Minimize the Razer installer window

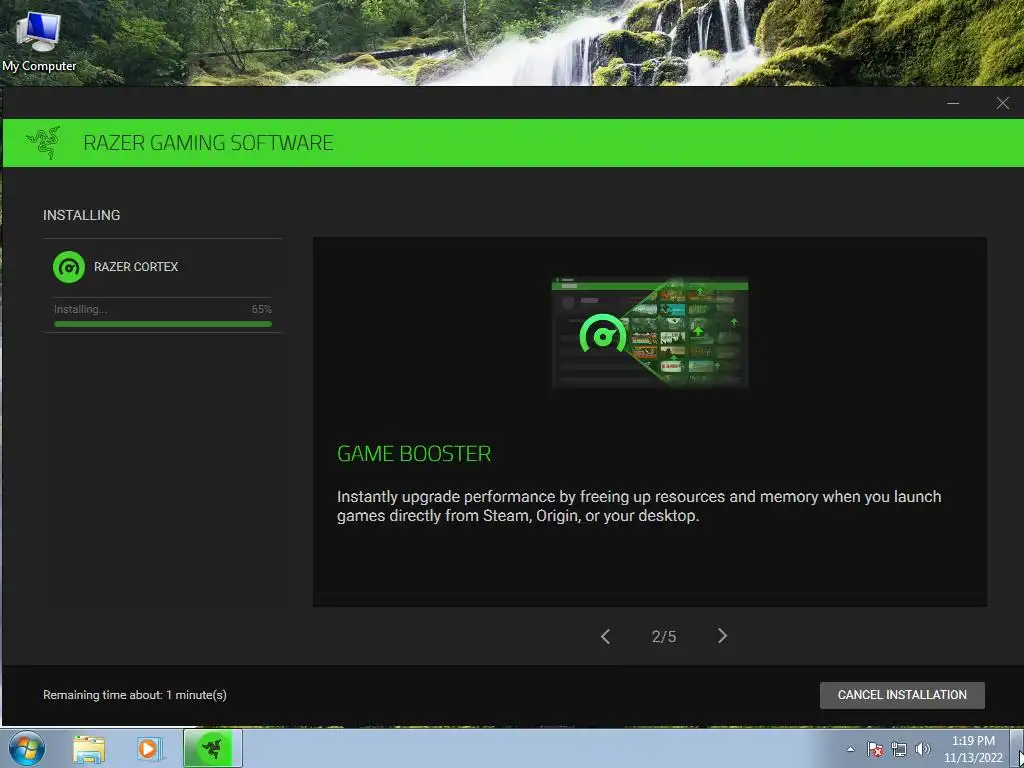(x=953, y=103)
